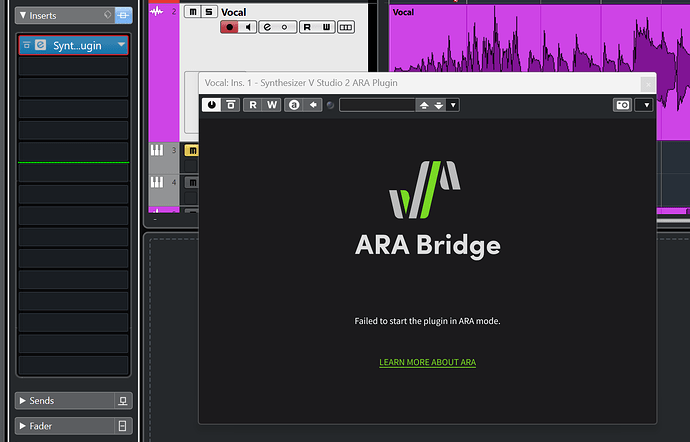Expand the Fader section
The height and width of the screenshot is (442, 690).
tap(23, 426)
